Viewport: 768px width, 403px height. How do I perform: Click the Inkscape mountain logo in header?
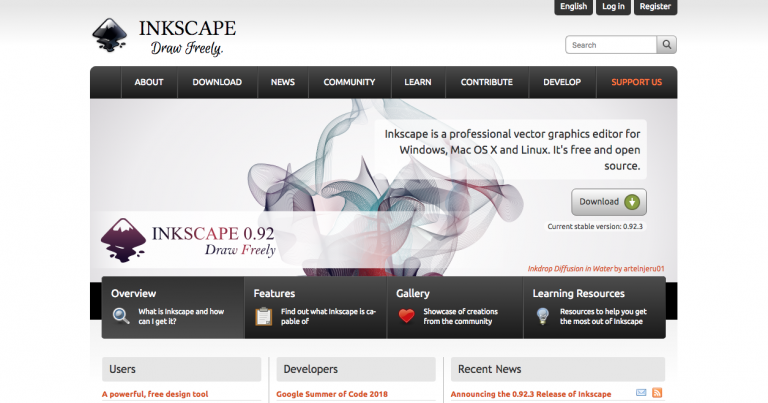pyautogui.click(x=109, y=35)
